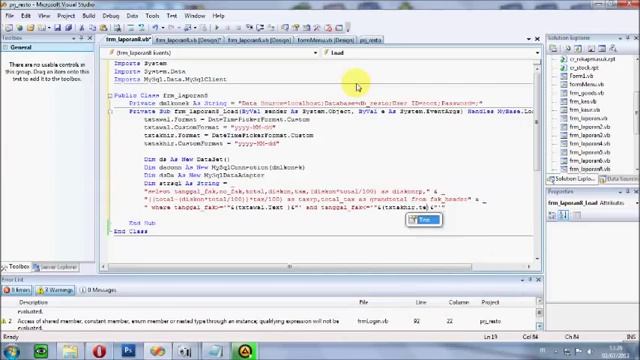This screenshot has width=640, height=360.
Task: Click the Uncomment lines icon
Action: coord(141,28)
